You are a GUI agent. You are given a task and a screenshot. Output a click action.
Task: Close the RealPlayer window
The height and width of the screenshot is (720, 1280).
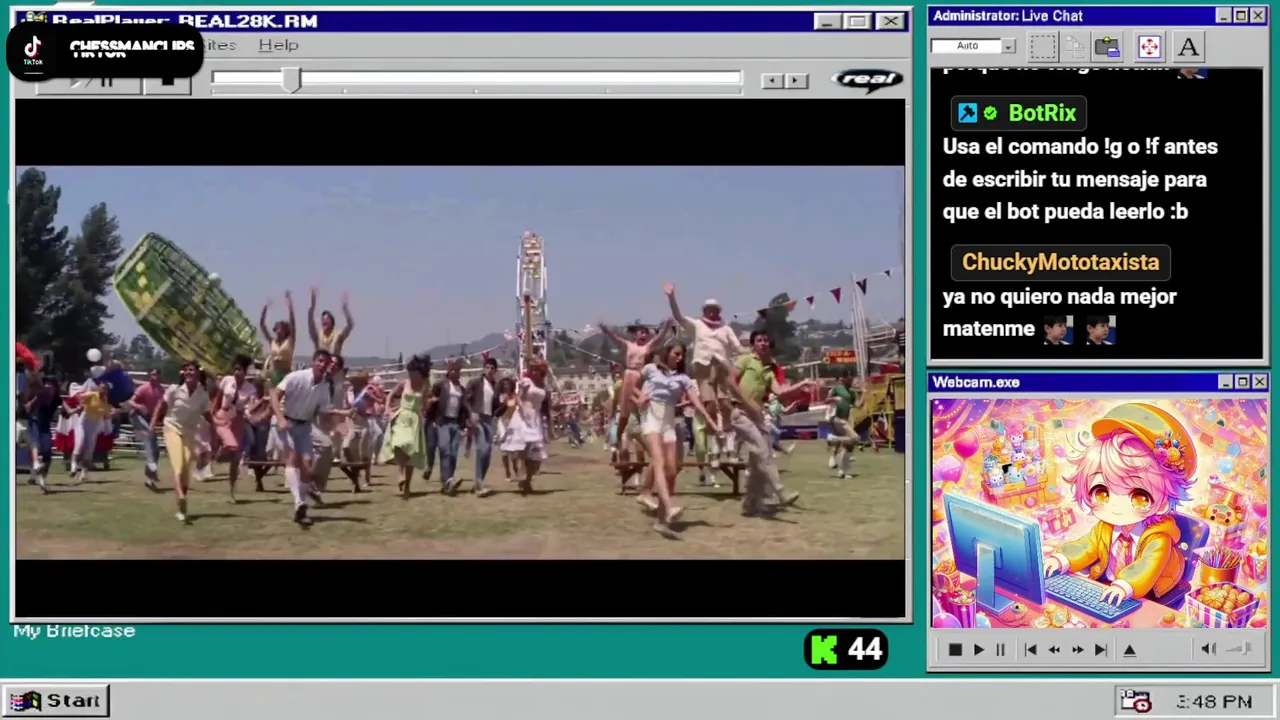click(x=890, y=21)
